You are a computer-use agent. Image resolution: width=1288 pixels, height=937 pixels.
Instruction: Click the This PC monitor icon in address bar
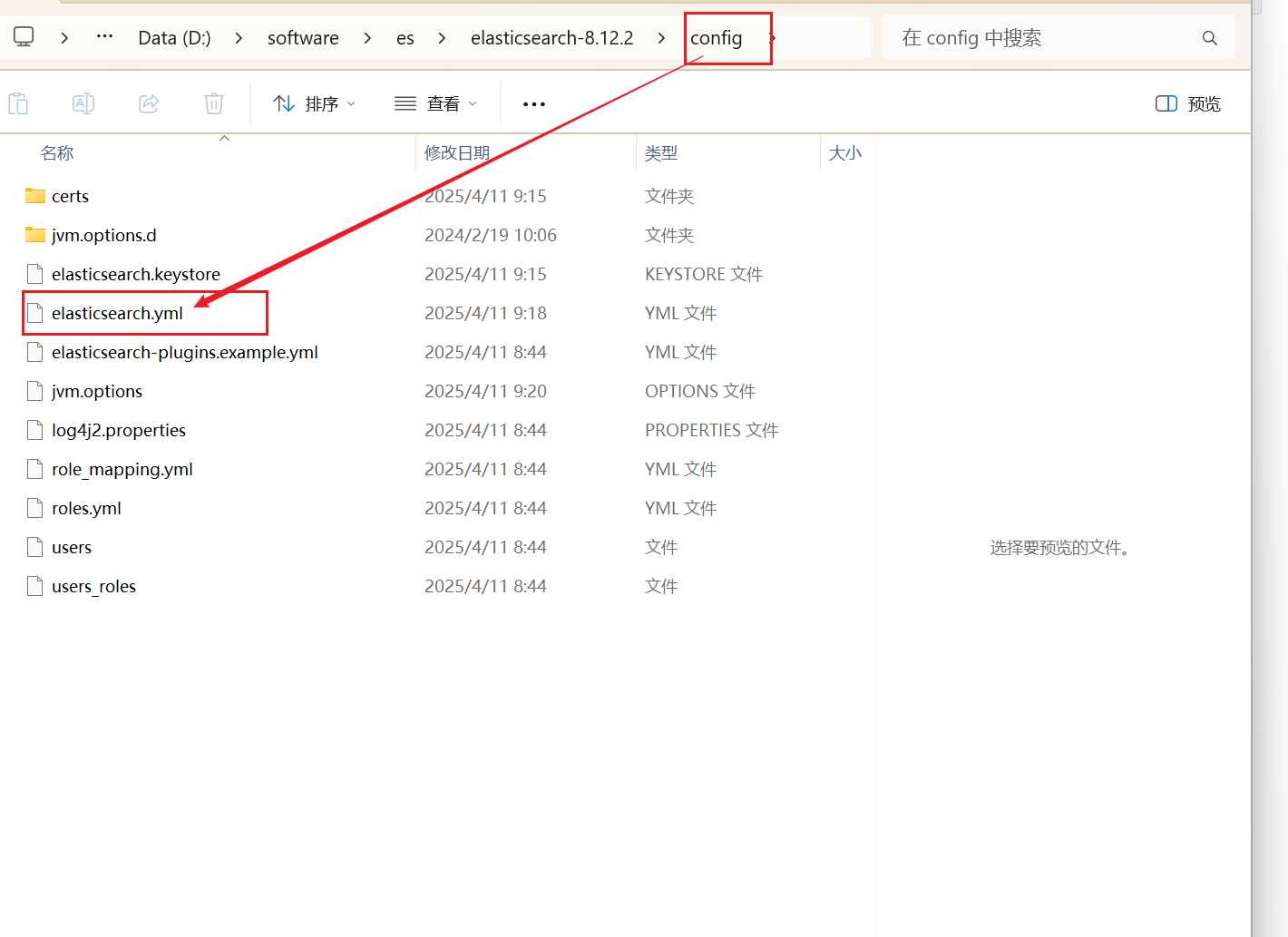coord(24,37)
